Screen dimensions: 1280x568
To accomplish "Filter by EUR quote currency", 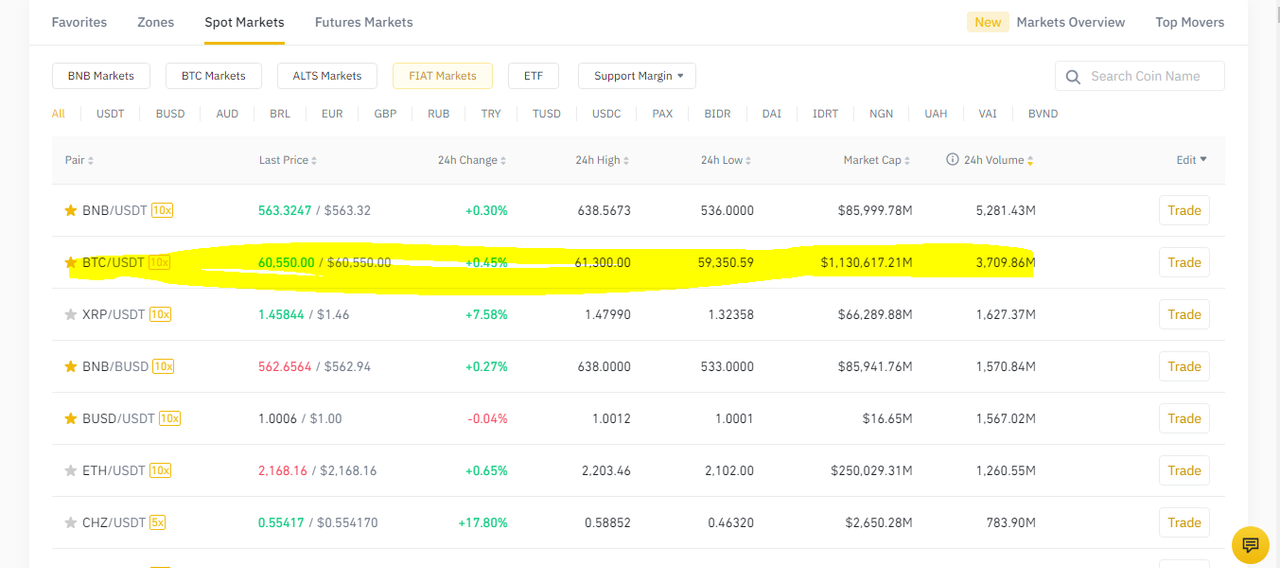I will [x=332, y=114].
